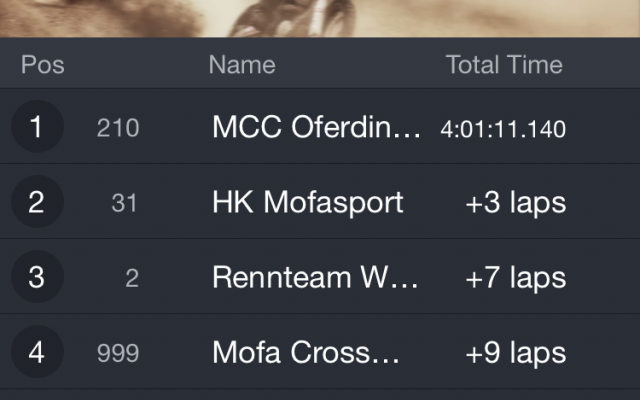640x400 pixels.
Task: Click the position 1 circle badge
Action: 37,126
